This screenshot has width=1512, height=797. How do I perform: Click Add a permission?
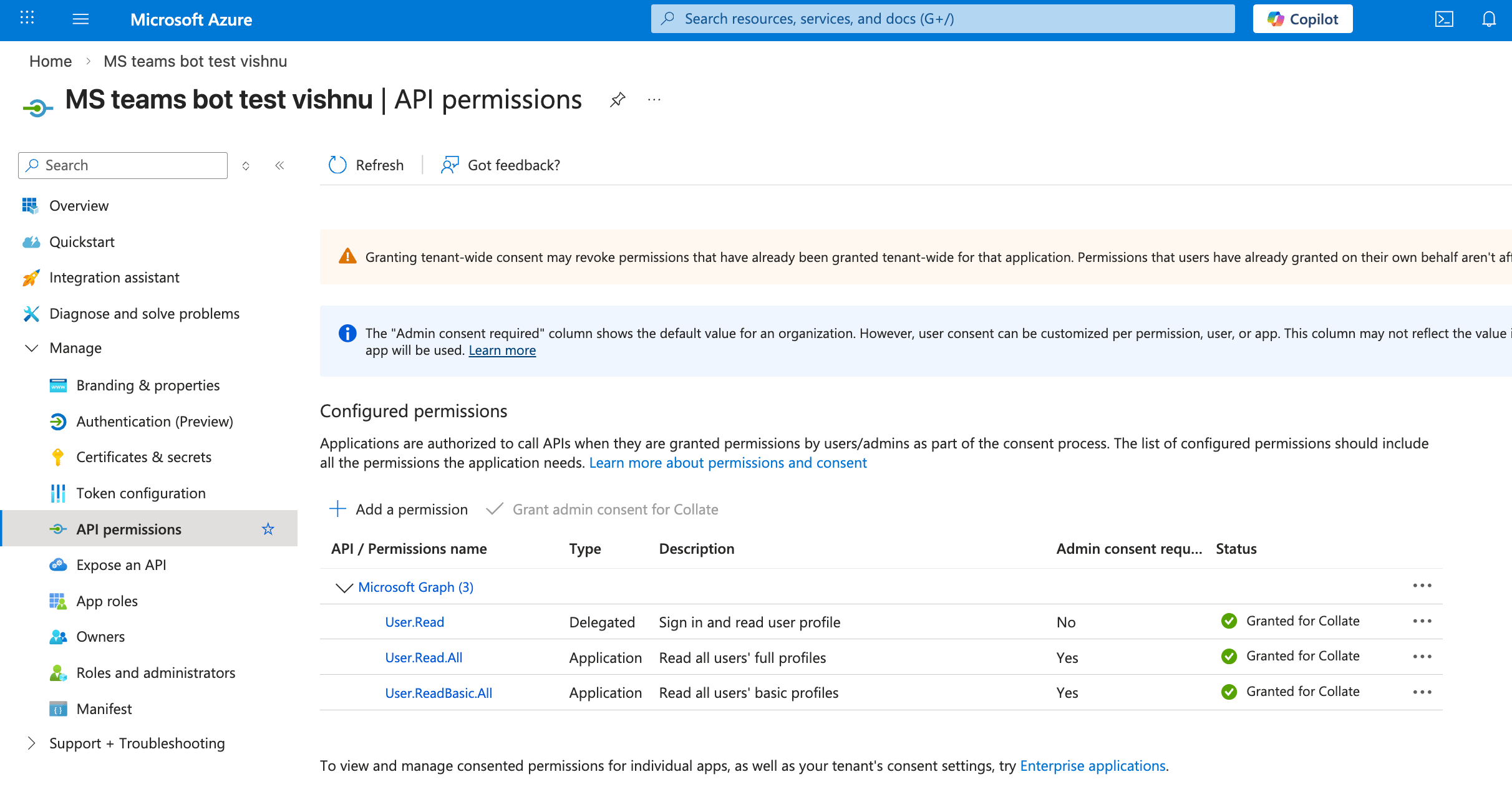pos(398,510)
